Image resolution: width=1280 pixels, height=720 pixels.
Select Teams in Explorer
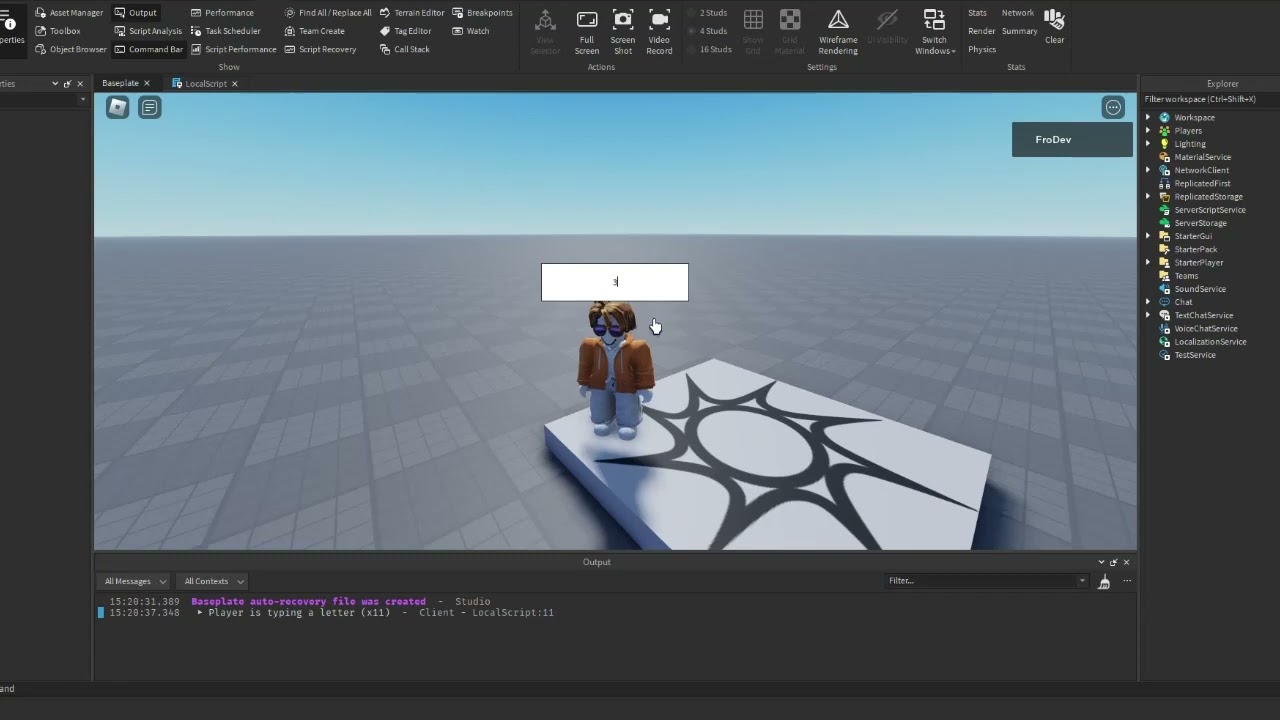coord(1186,276)
